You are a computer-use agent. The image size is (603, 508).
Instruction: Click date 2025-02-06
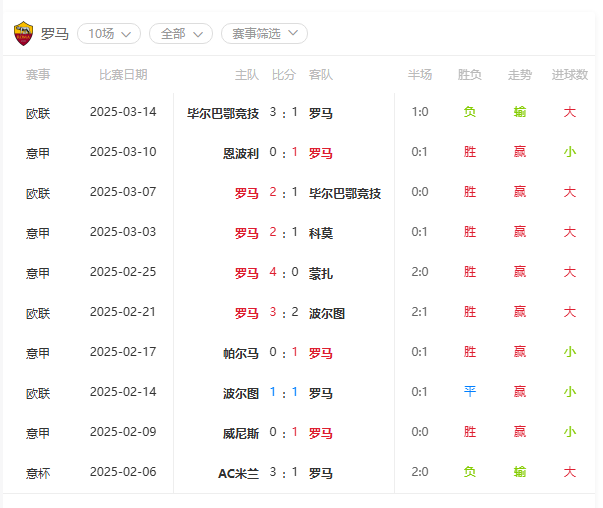click(x=123, y=472)
